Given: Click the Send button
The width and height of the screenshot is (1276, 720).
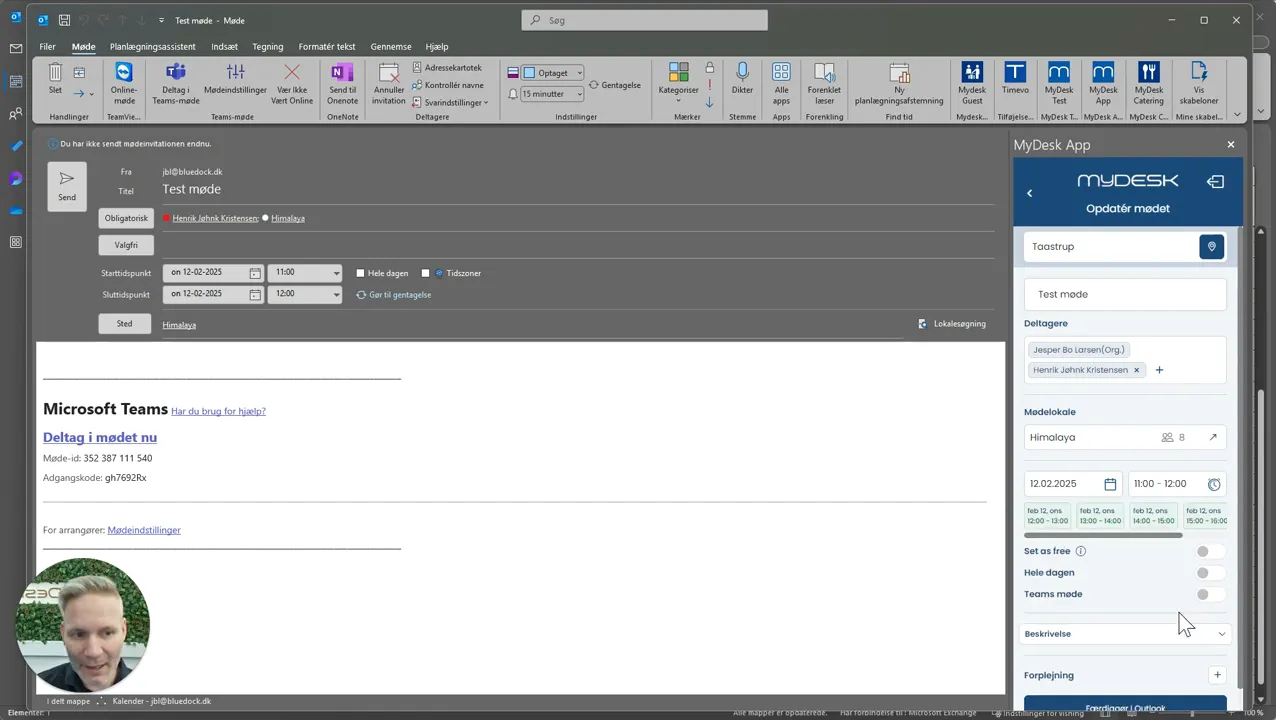Looking at the screenshot, I should coord(67,186).
